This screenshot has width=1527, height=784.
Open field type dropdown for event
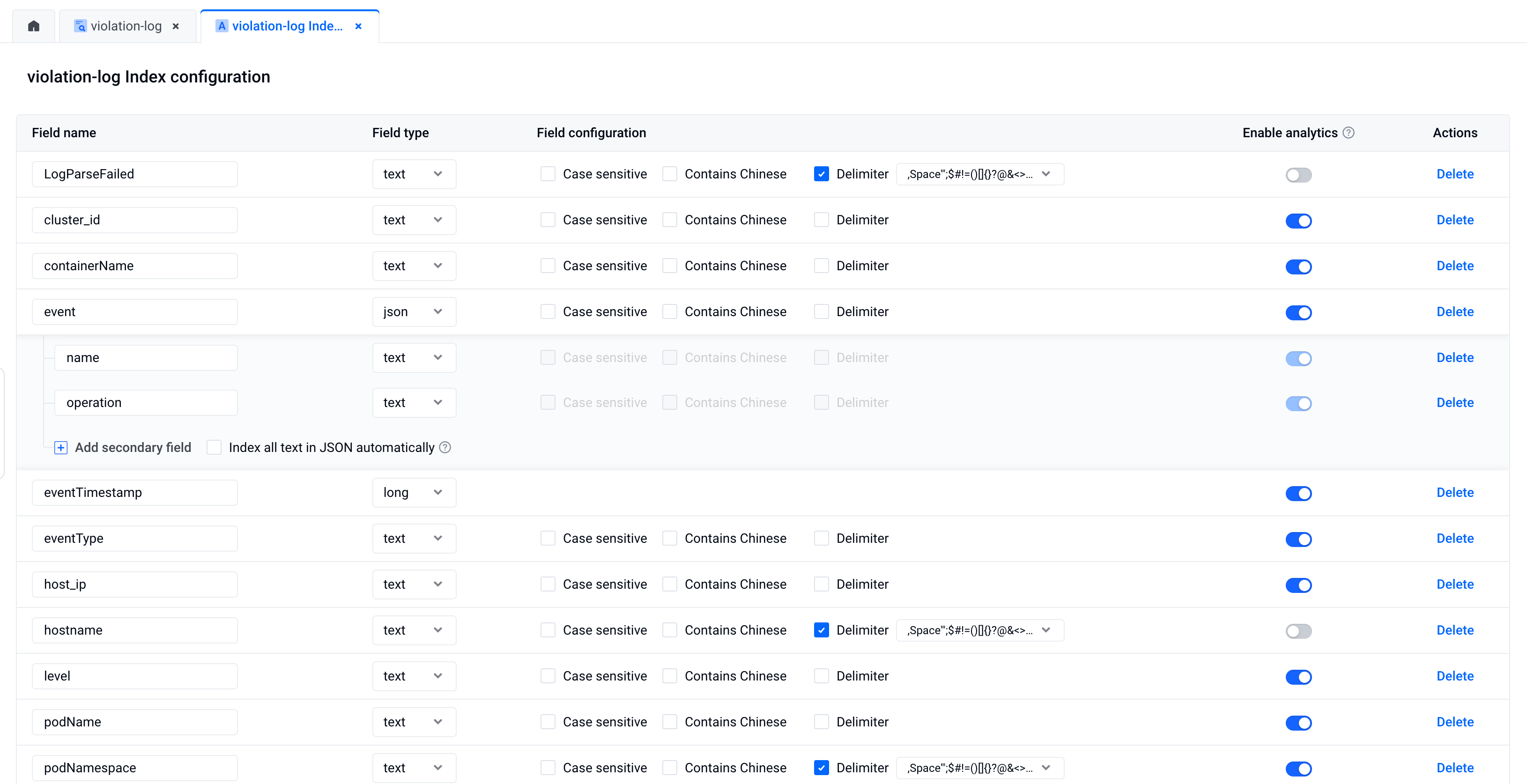coord(414,312)
